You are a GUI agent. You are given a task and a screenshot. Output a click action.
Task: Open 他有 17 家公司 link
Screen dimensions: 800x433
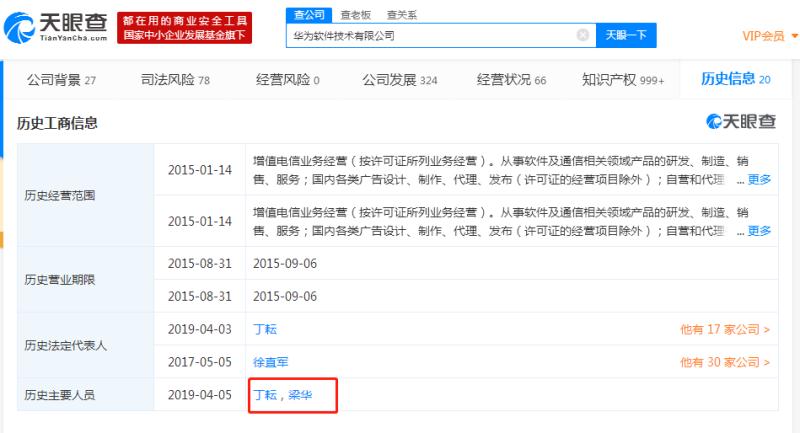pos(725,329)
